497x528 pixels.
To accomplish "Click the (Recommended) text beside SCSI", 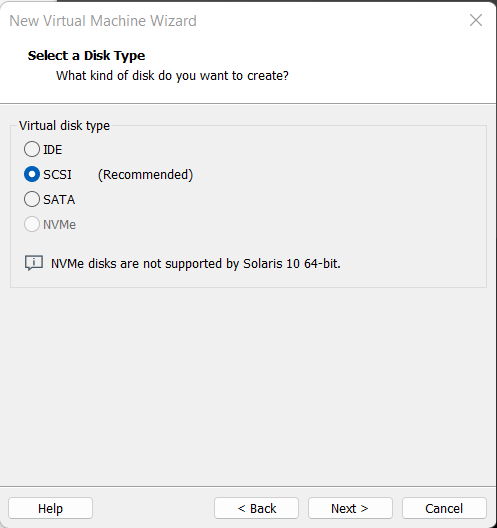I will tap(145, 174).
